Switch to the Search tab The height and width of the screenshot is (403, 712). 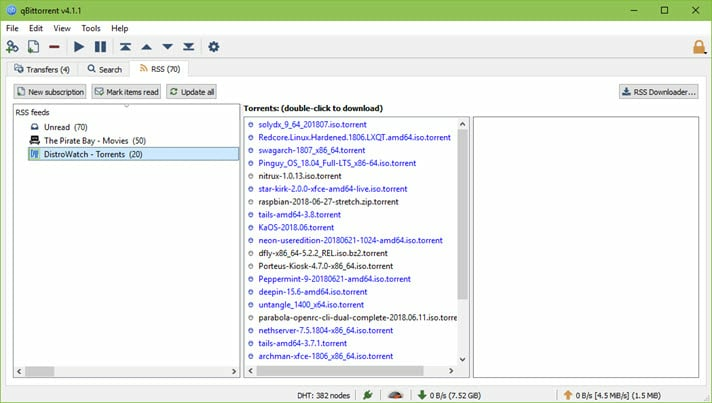tap(104, 69)
